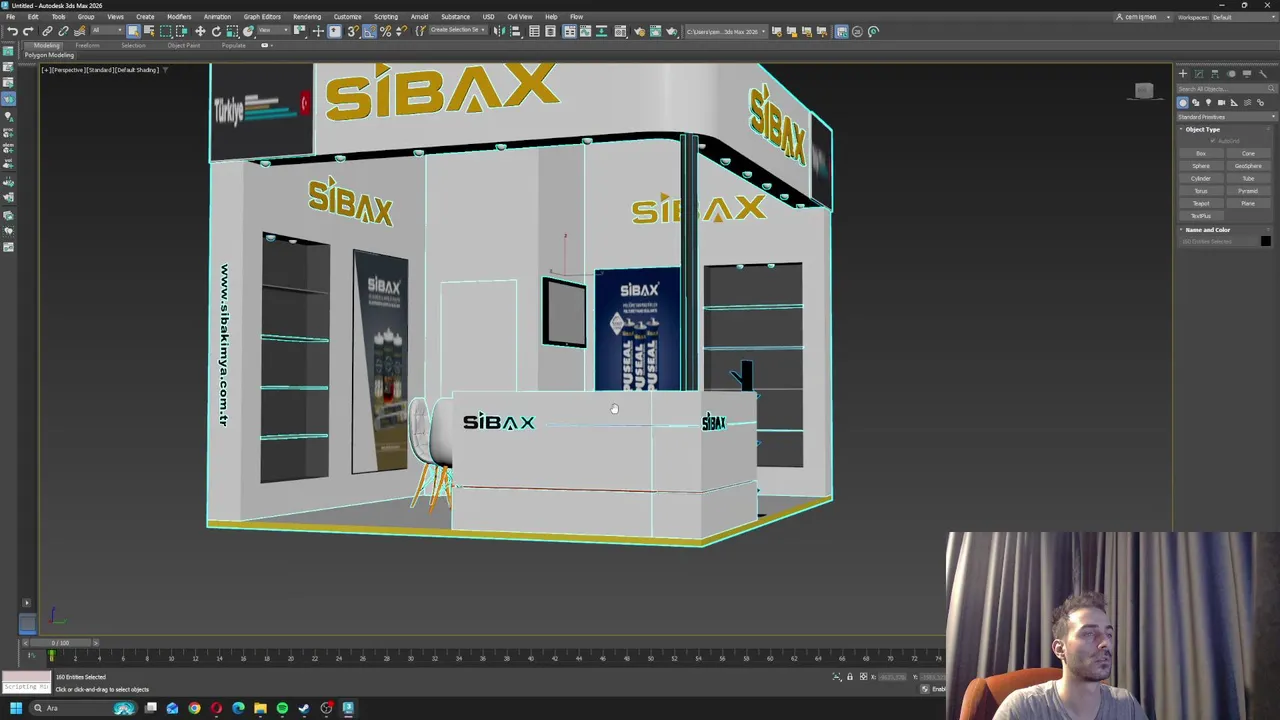The width and height of the screenshot is (1280, 720).
Task: Open the File menu
Action: coord(10,17)
